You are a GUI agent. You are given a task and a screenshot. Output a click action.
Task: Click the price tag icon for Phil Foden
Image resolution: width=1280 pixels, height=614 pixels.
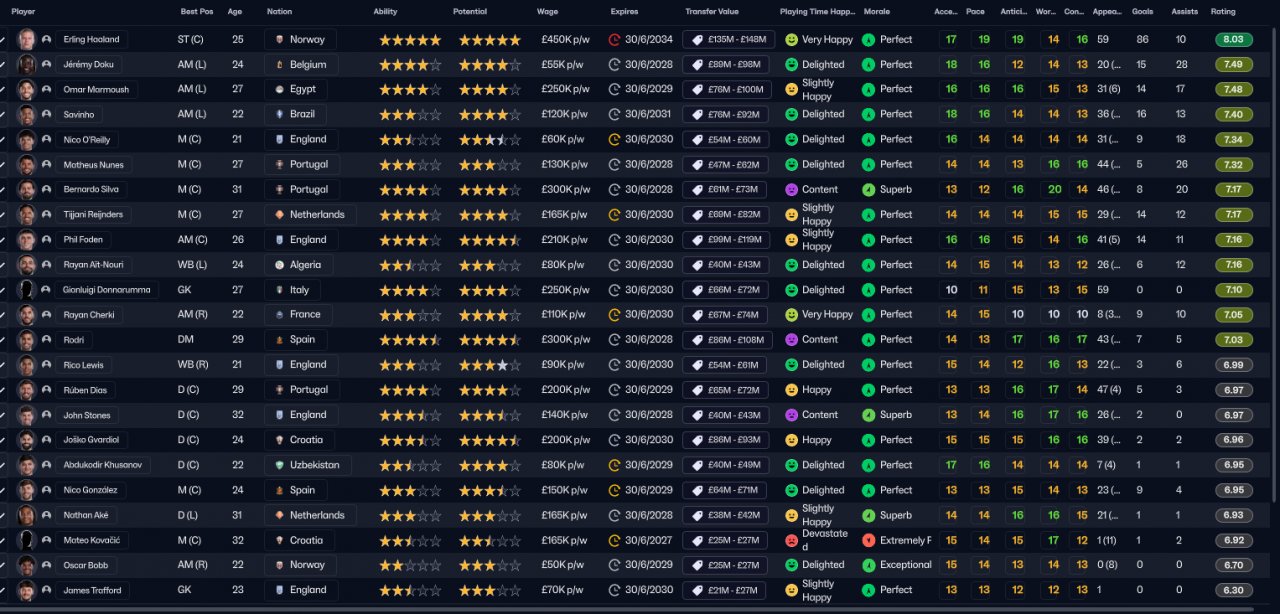tap(697, 240)
